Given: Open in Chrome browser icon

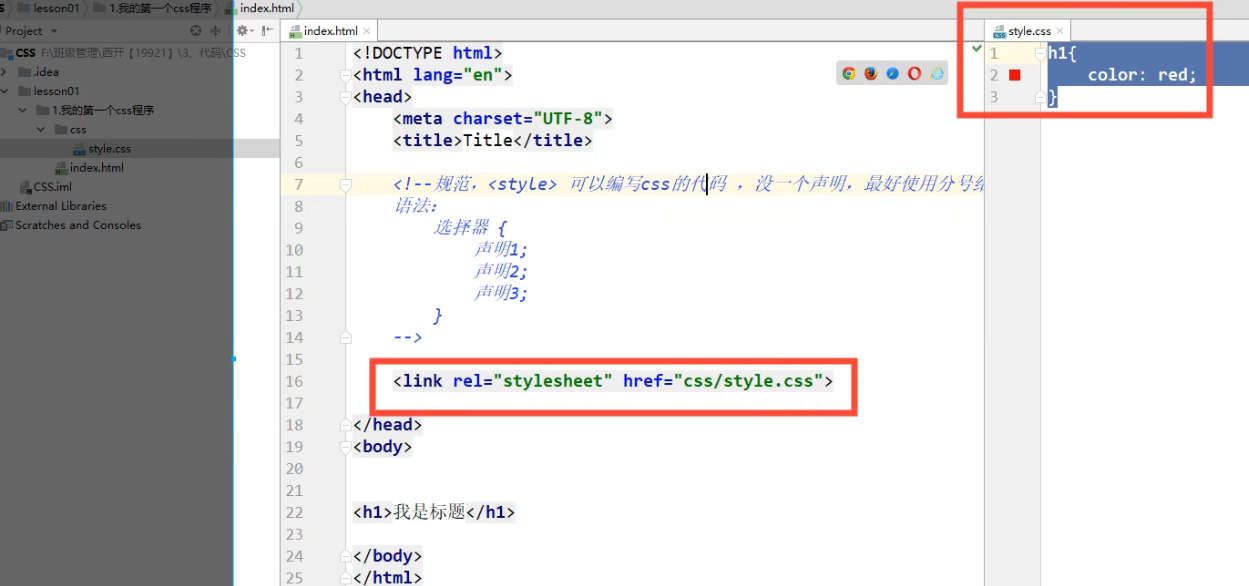Looking at the screenshot, I should (849, 73).
